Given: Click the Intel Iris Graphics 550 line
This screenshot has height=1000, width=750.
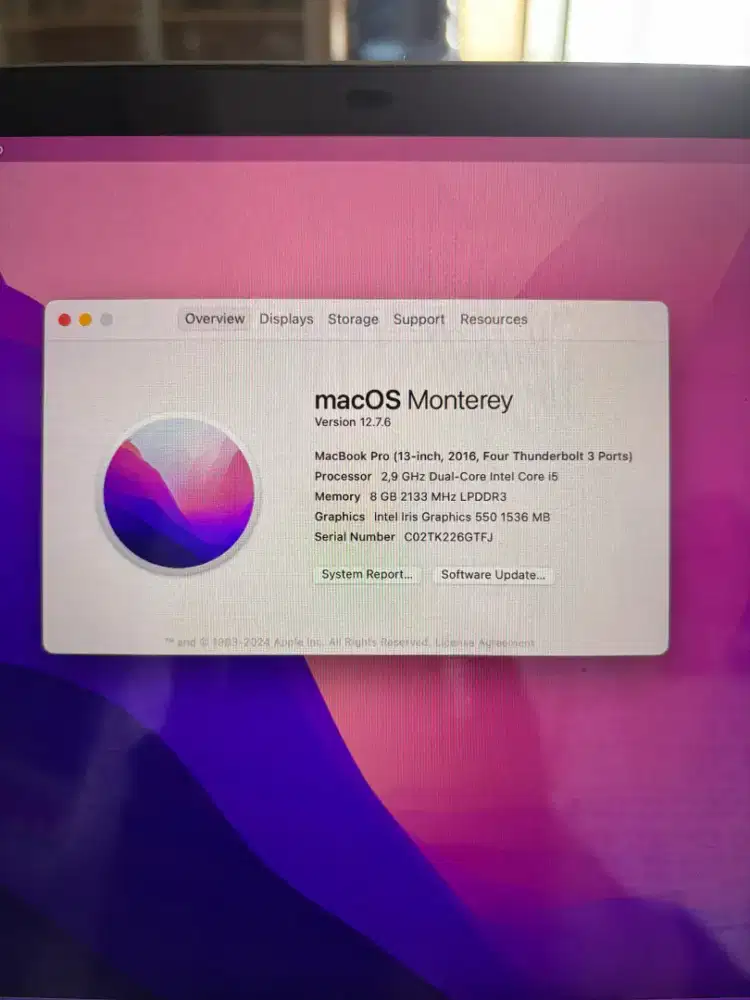Looking at the screenshot, I should pyautogui.click(x=432, y=517).
